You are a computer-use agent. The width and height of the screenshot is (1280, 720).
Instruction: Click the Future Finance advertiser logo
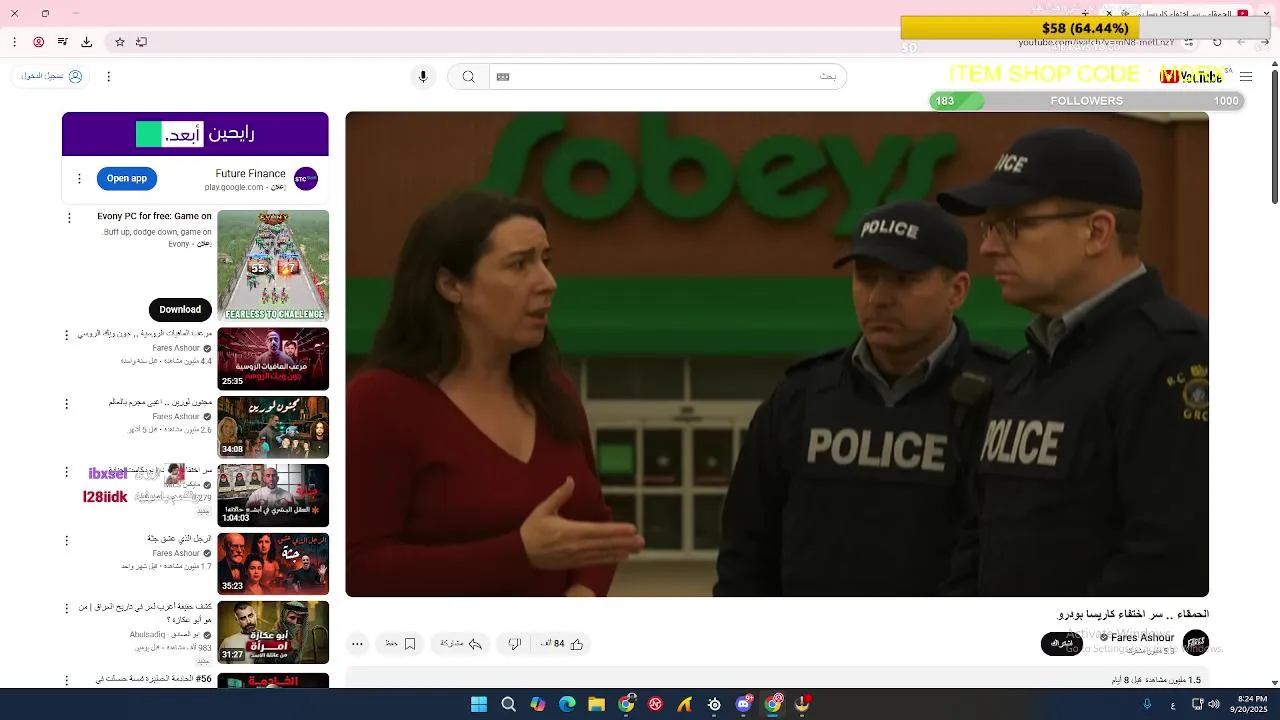[x=306, y=179]
